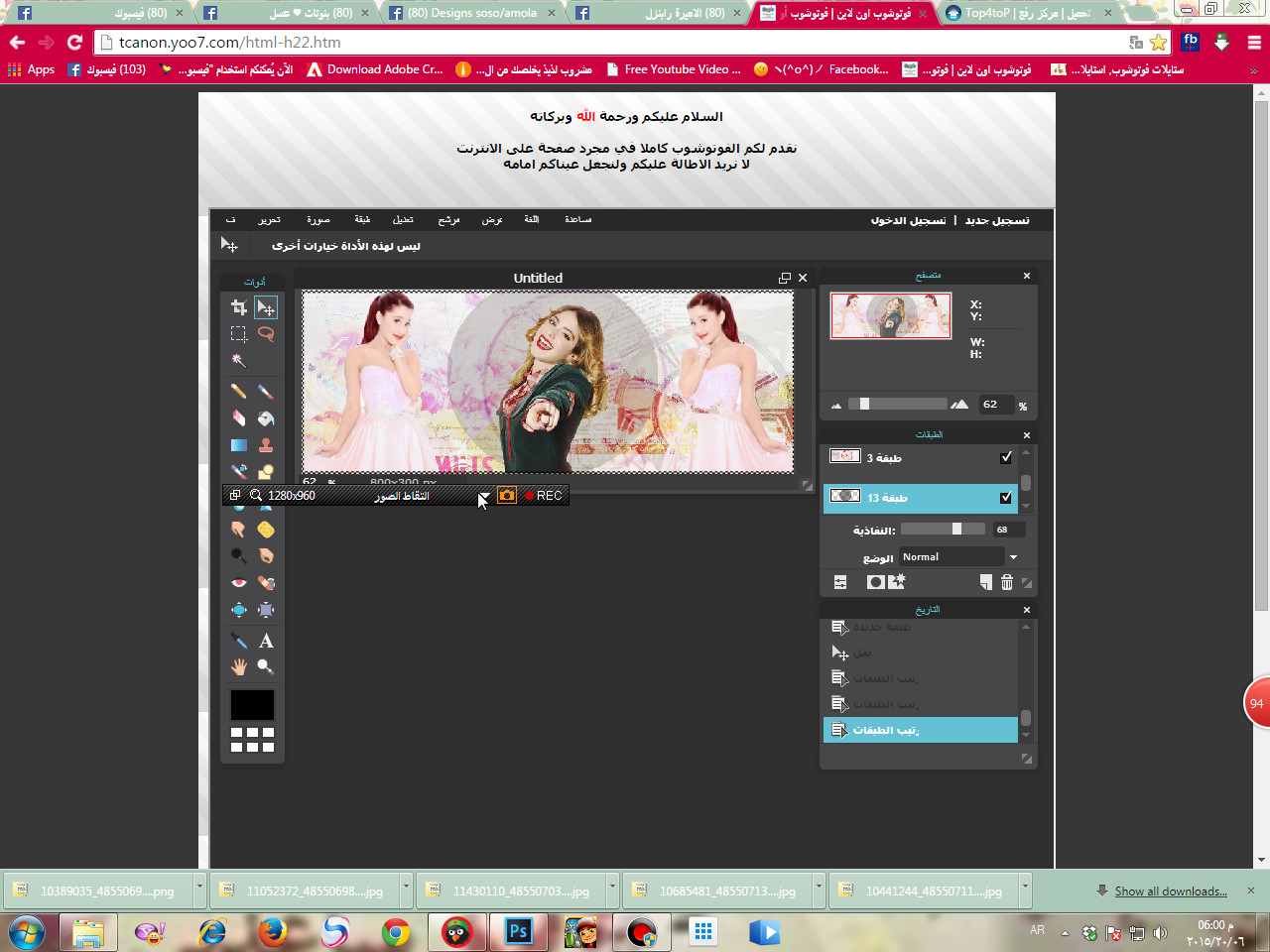Open the صورة (Image) menu
Viewport: 1270px width, 952px height.
coord(317,220)
